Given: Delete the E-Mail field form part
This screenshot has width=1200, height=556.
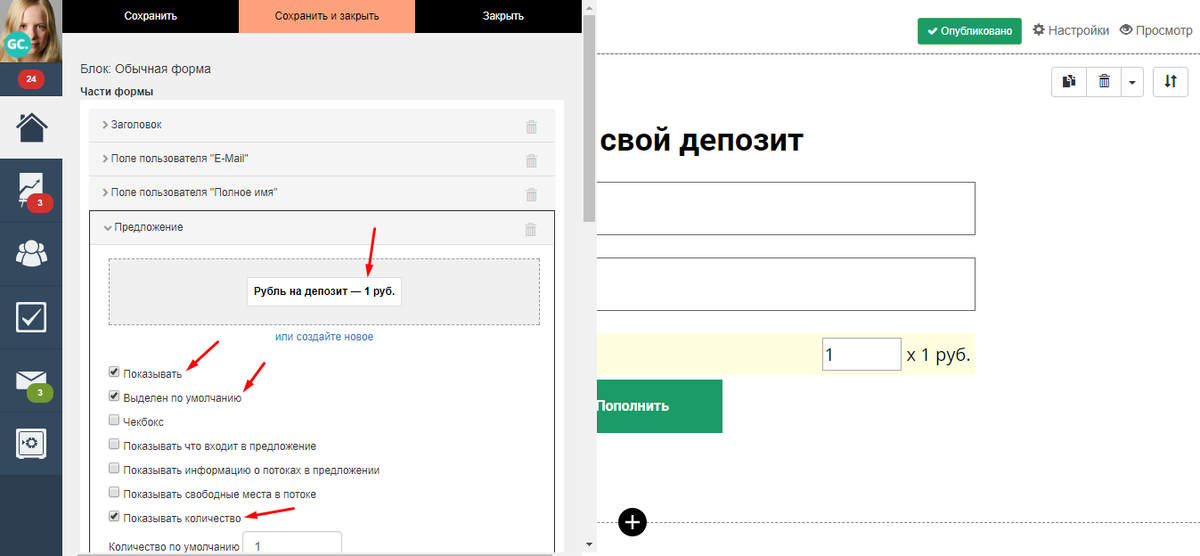Looking at the screenshot, I should tap(531, 160).
